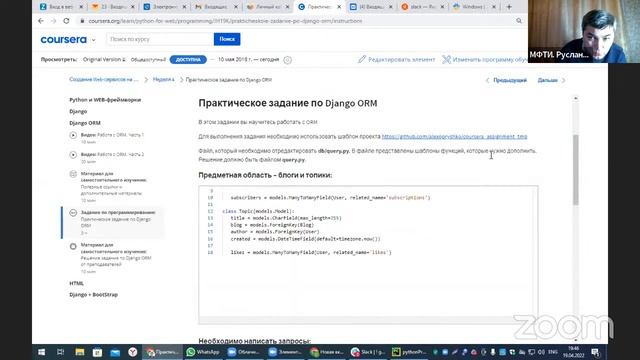Click the content scrollbar thumb
The image size is (640, 360).
pos(576,169)
